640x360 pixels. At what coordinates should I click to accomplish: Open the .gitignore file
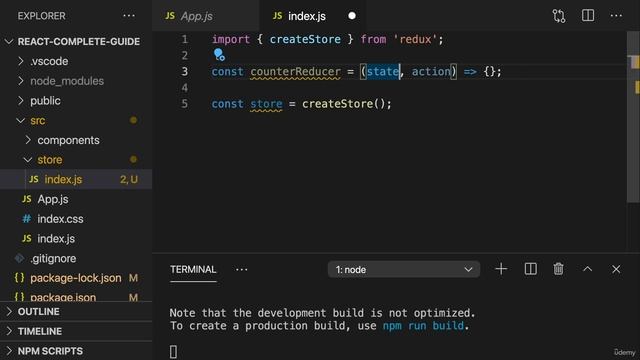pos(76,258)
